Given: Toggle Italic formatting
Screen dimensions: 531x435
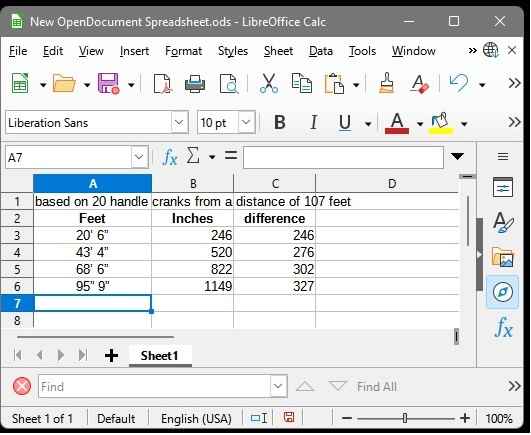Looking at the screenshot, I should click(314, 122).
